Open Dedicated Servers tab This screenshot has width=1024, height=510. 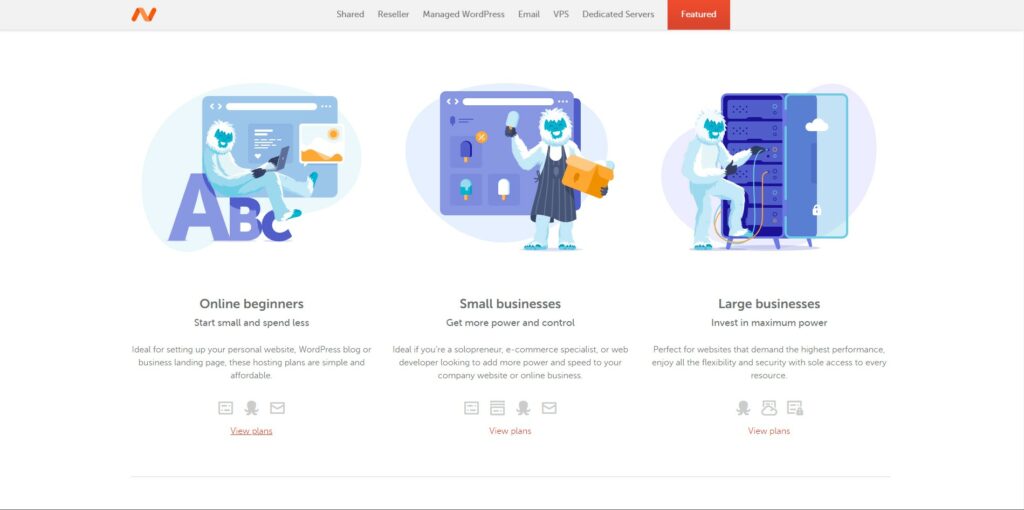[x=618, y=14]
